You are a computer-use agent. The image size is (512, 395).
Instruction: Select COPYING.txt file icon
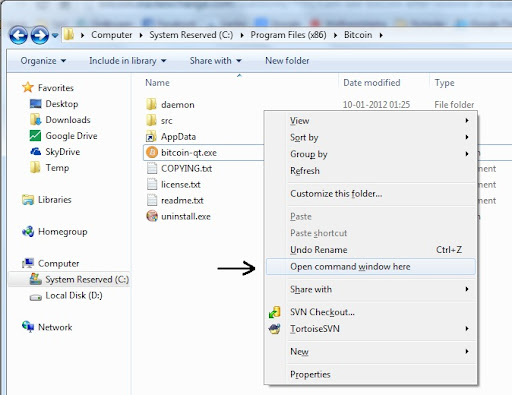[x=152, y=168]
